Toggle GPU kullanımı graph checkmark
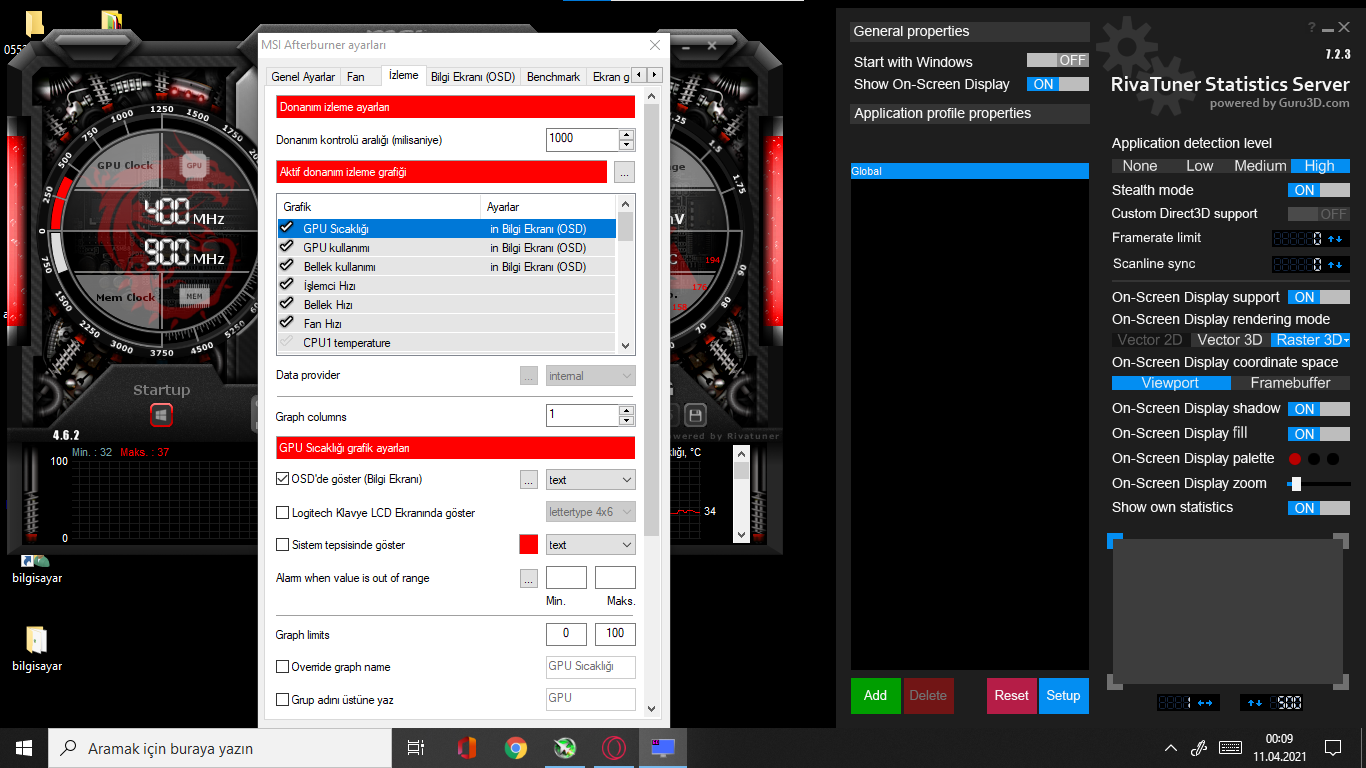The image size is (1366, 768). pyautogui.click(x=287, y=248)
